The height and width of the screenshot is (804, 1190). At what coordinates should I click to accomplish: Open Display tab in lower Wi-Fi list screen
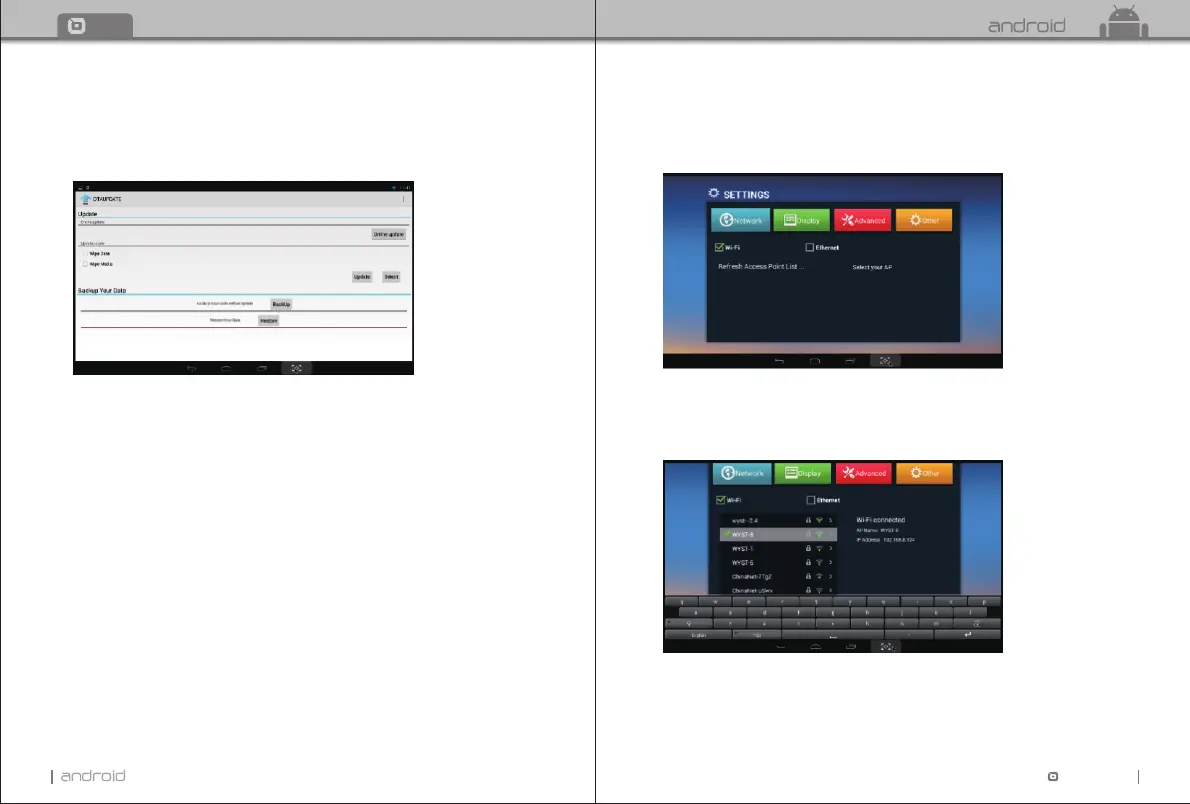pyautogui.click(x=802, y=473)
